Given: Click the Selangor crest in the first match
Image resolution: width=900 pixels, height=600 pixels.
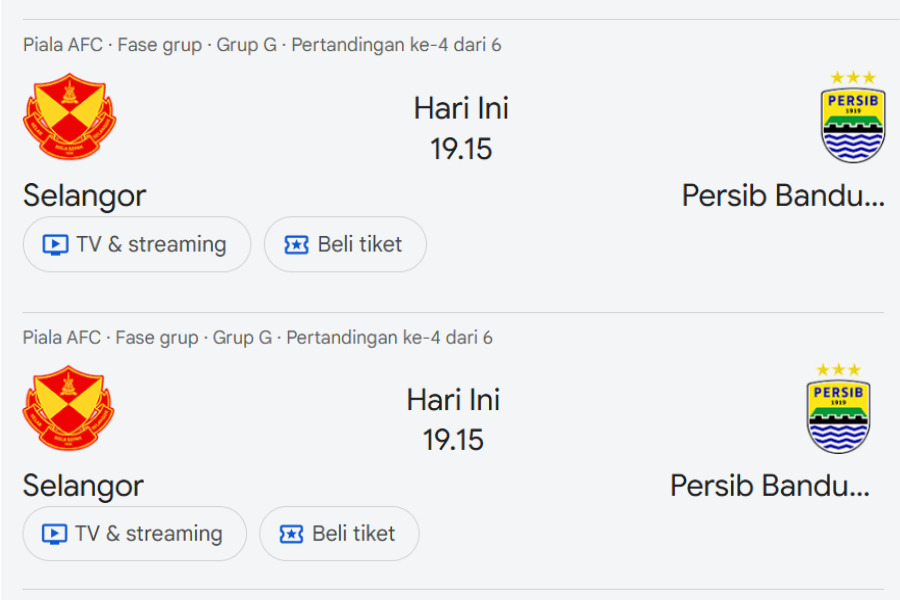Looking at the screenshot, I should pos(68,116).
